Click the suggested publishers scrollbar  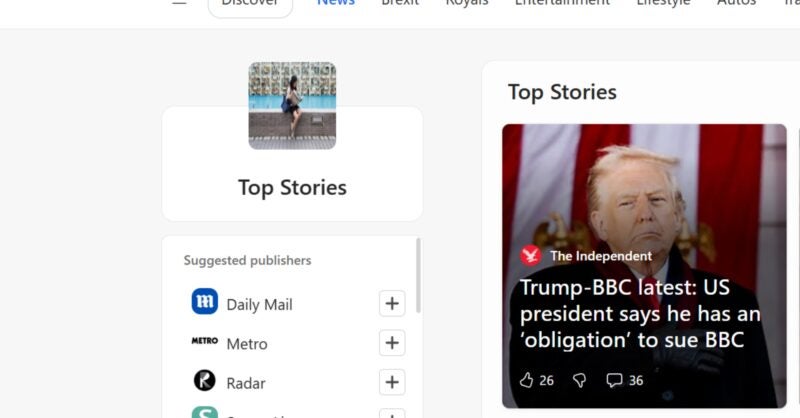tap(418, 275)
